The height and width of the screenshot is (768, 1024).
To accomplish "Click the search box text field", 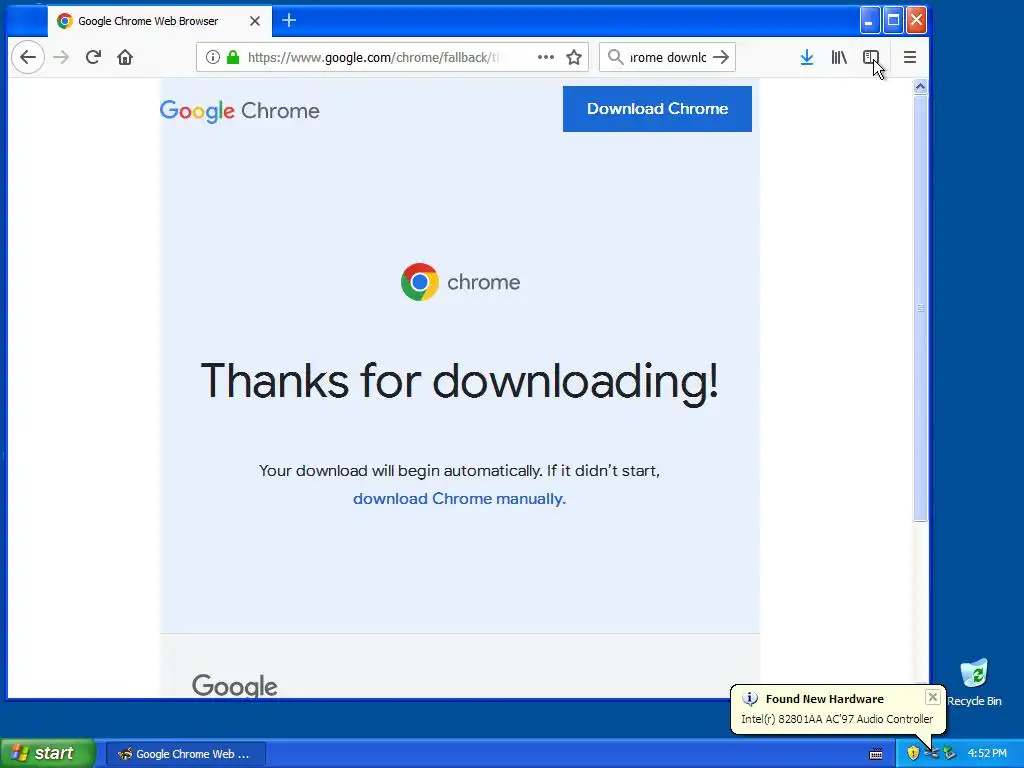I will pos(668,57).
